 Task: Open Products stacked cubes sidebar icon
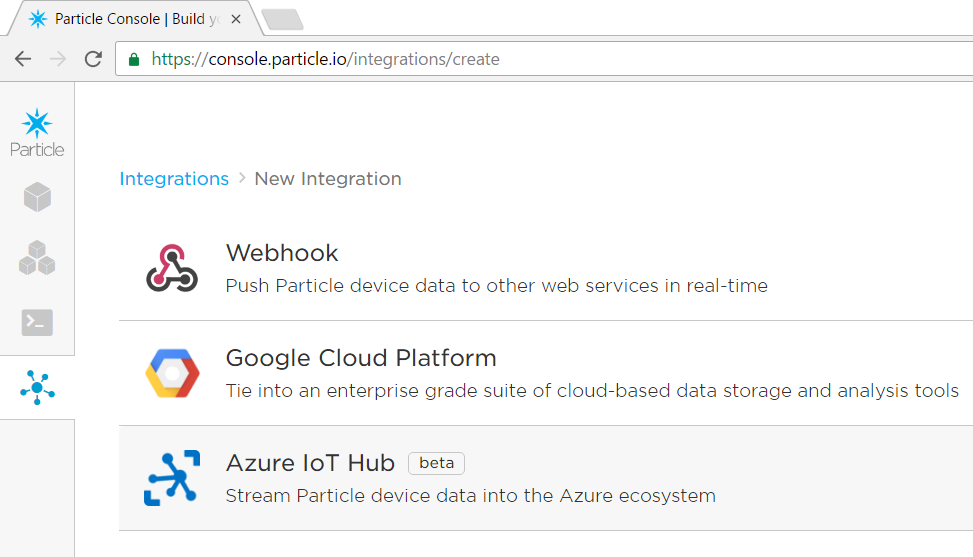tap(37, 258)
